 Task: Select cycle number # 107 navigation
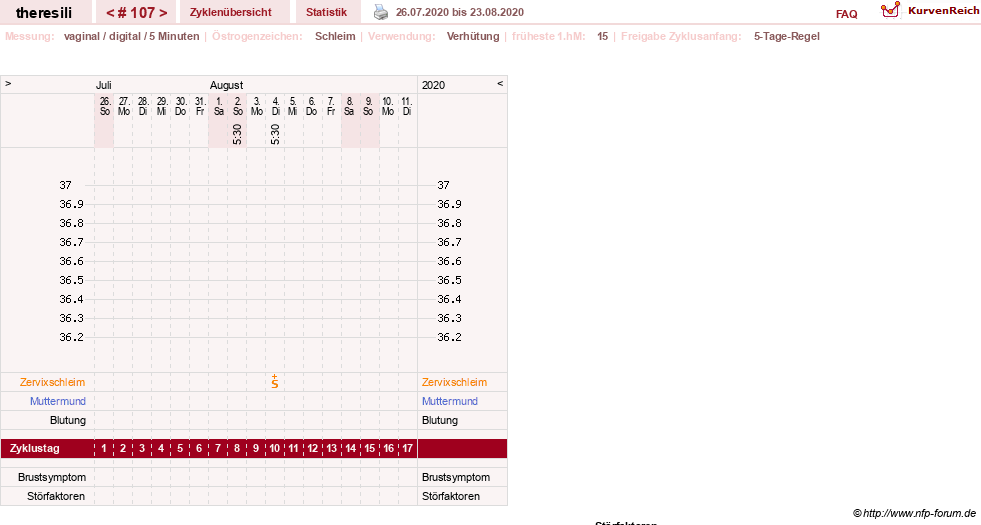(136, 13)
